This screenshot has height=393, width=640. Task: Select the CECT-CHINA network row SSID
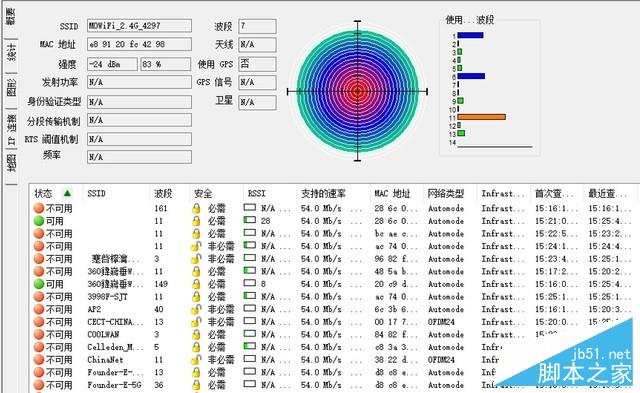click(x=116, y=322)
